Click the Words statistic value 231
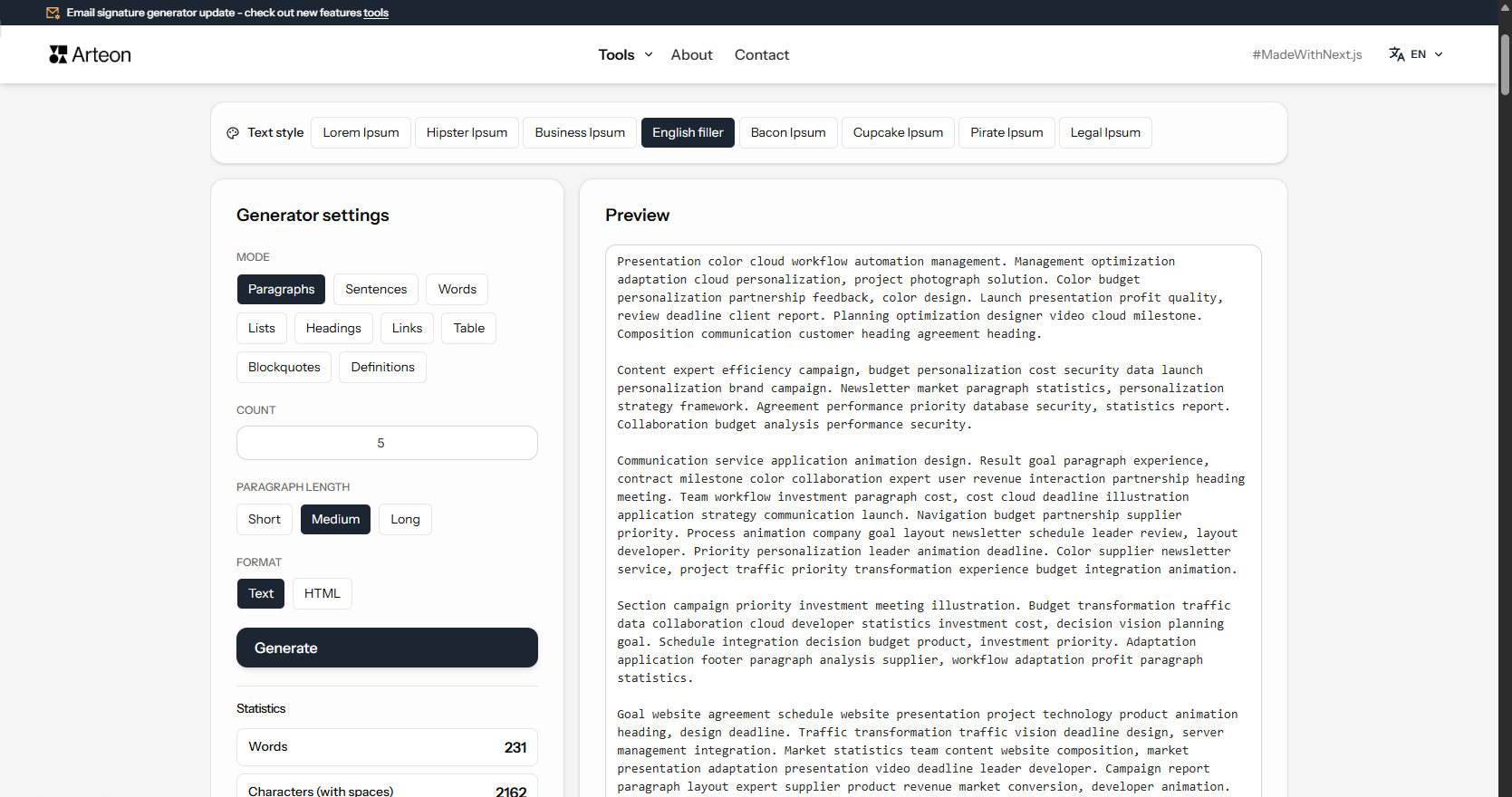Screen dimensions: 1512x797 (x=515, y=747)
